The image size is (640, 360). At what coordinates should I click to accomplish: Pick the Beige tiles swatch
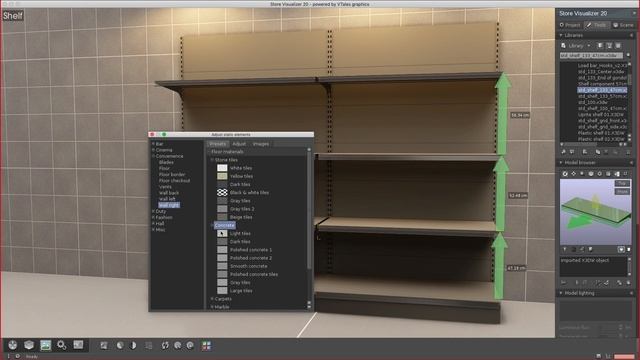(x=222, y=217)
